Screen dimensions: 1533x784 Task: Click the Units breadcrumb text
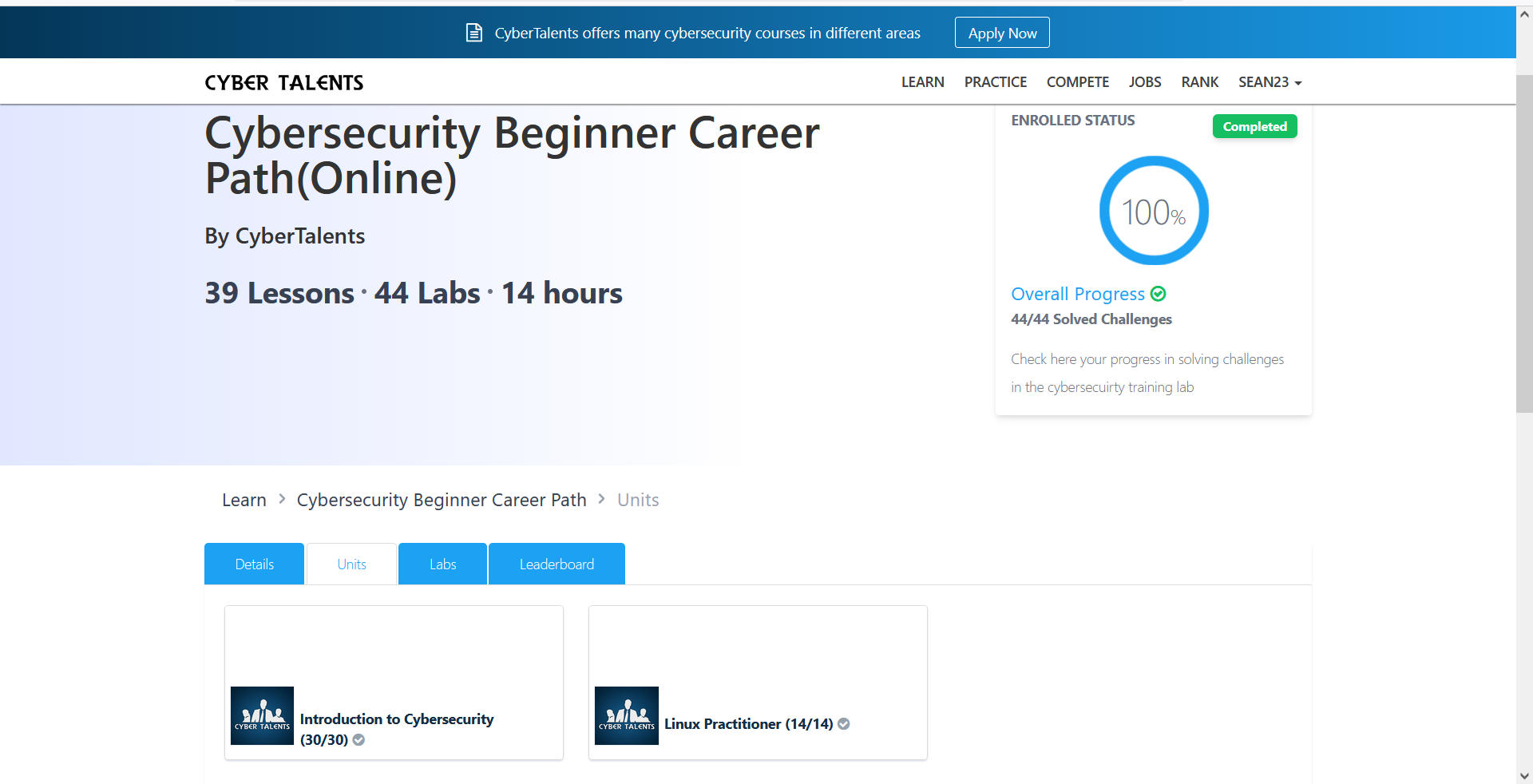tap(638, 500)
